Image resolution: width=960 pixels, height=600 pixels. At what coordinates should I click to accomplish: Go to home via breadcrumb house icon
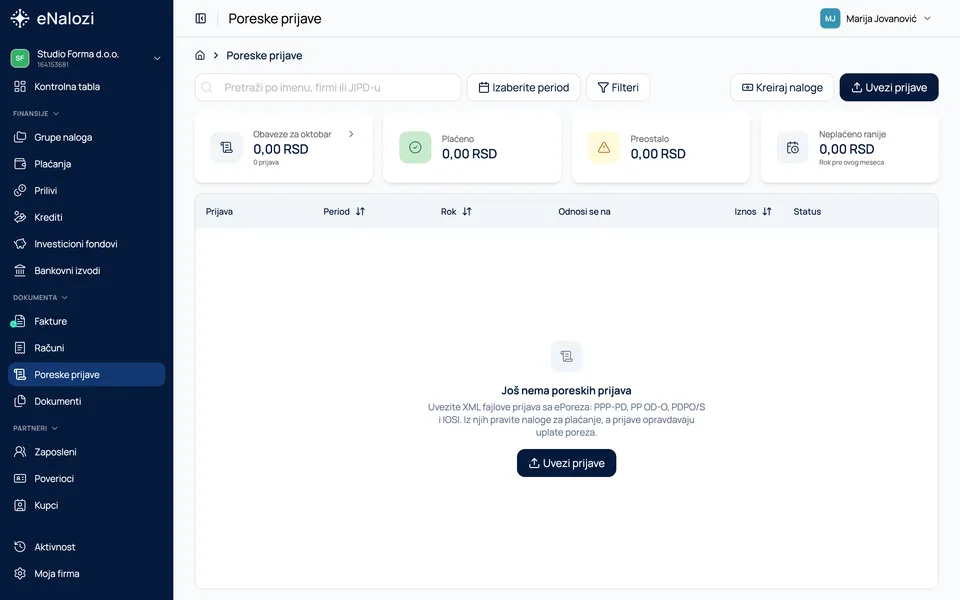pyautogui.click(x=200, y=55)
